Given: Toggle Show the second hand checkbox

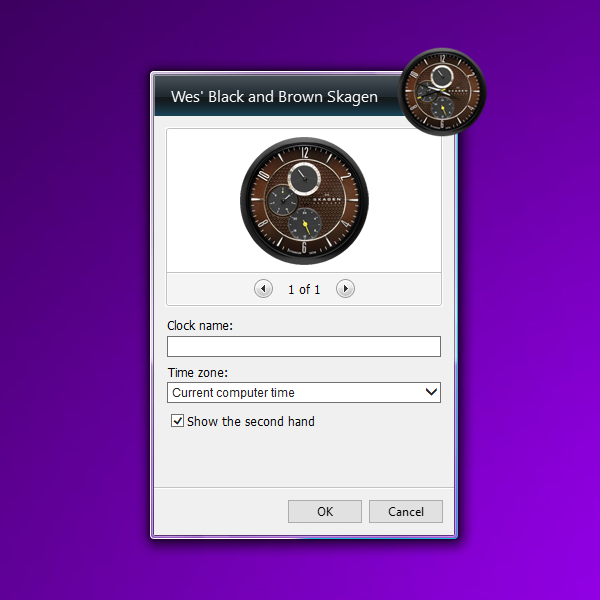Looking at the screenshot, I should [x=177, y=421].
